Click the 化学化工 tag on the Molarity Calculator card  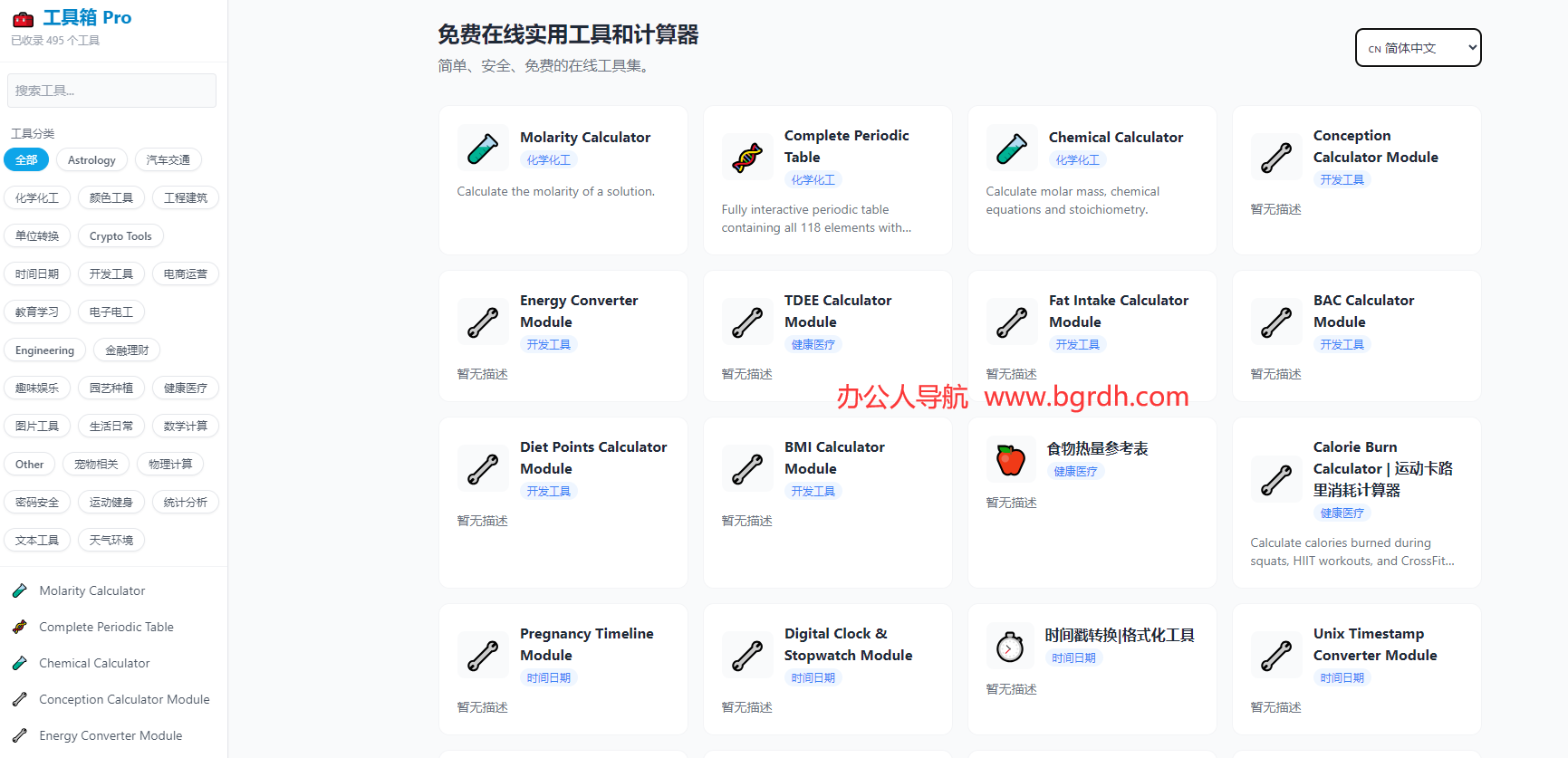(549, 160)
